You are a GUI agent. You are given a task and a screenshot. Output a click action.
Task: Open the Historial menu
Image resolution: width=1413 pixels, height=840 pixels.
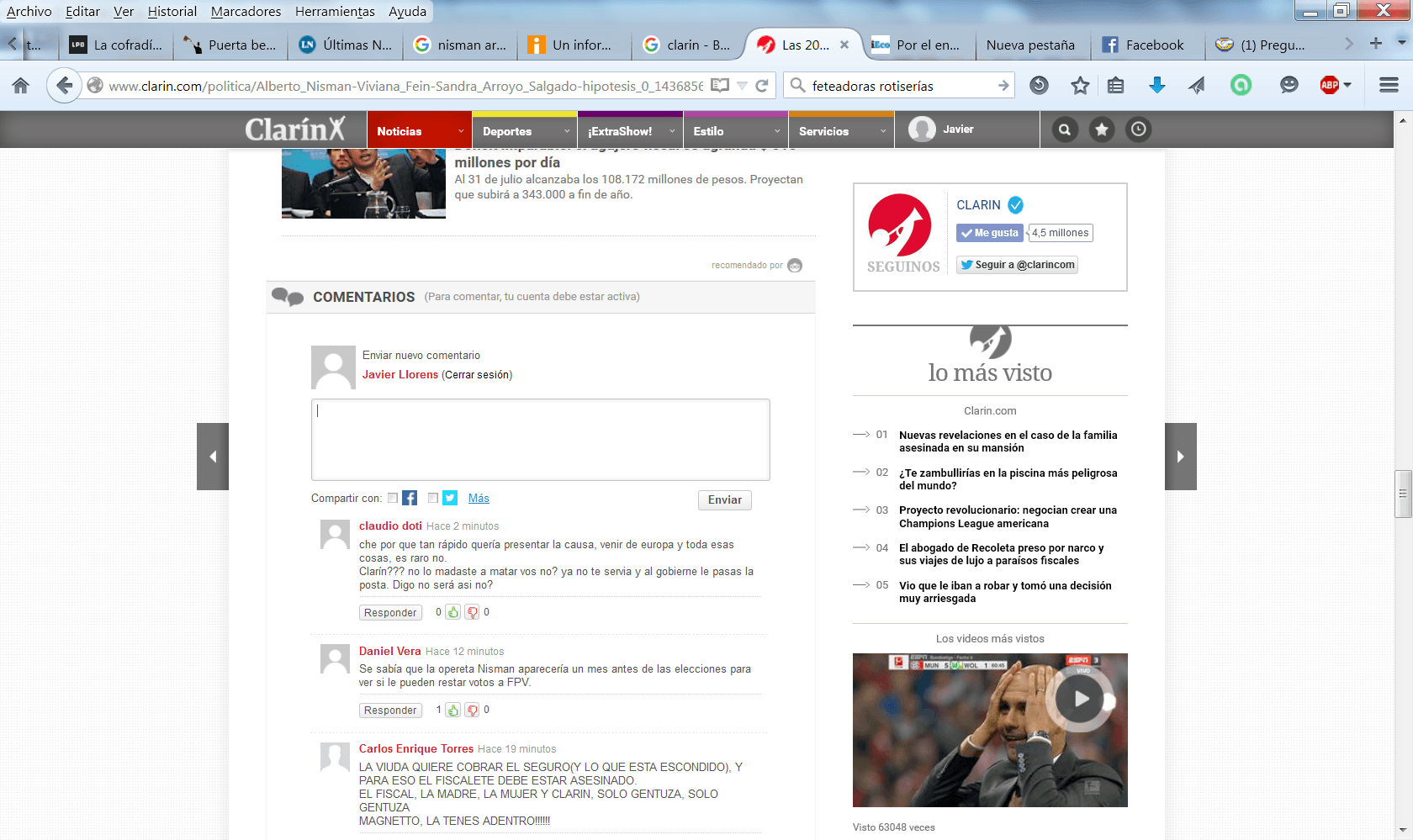[x=172, y=11]
